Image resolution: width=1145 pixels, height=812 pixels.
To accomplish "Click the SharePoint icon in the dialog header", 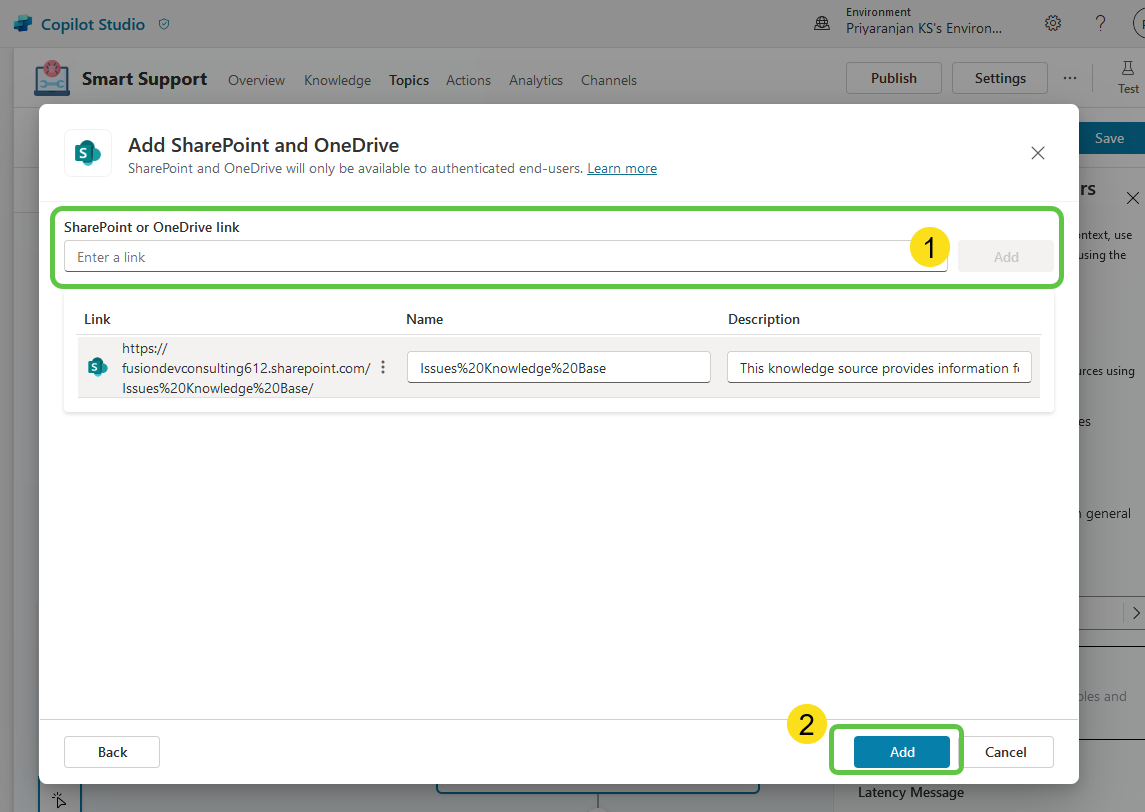I will tap(87, 153).
